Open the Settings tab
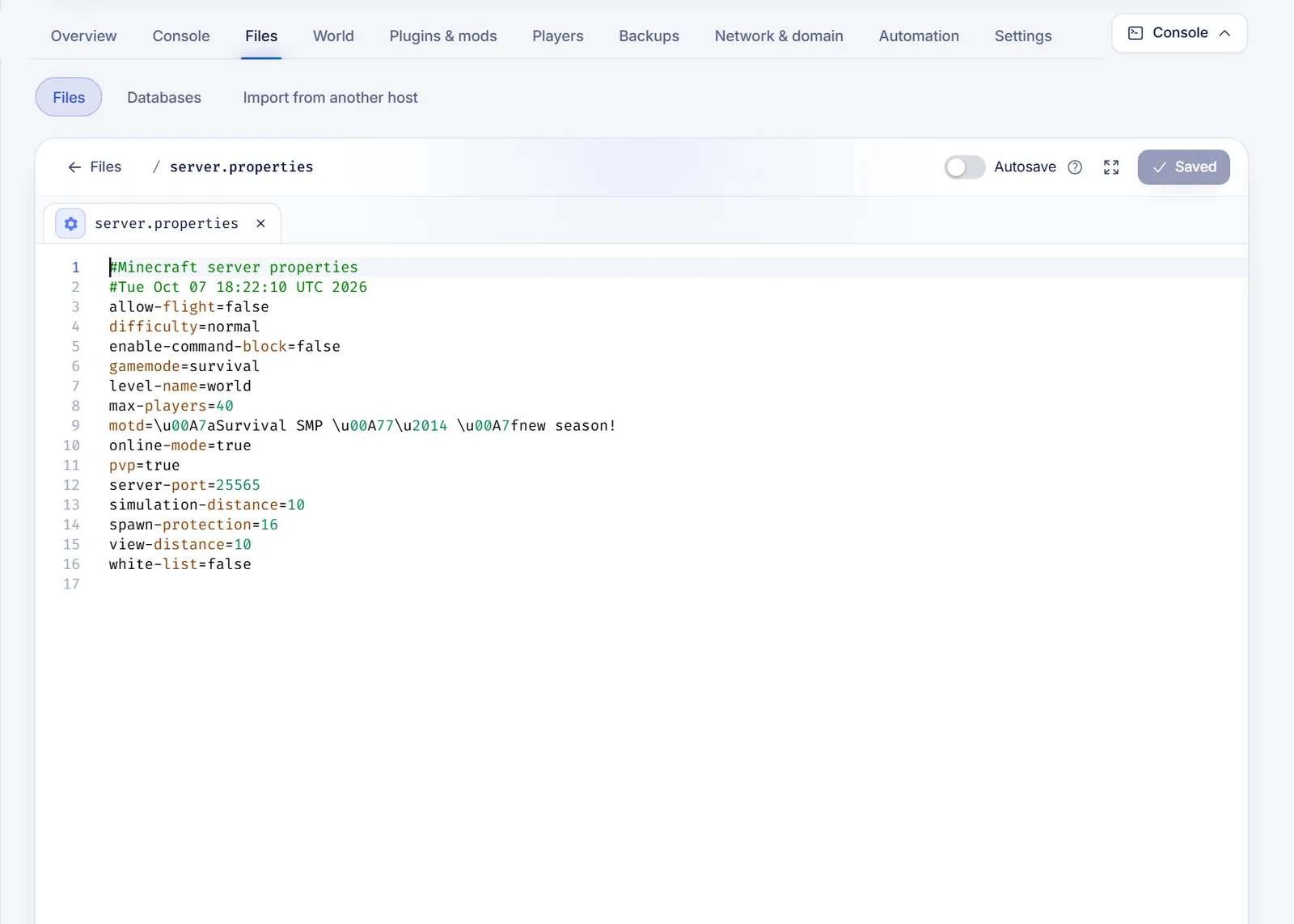Viewport: 1294px width, 924px height. pyautogui.click(x=1023, y=36)
